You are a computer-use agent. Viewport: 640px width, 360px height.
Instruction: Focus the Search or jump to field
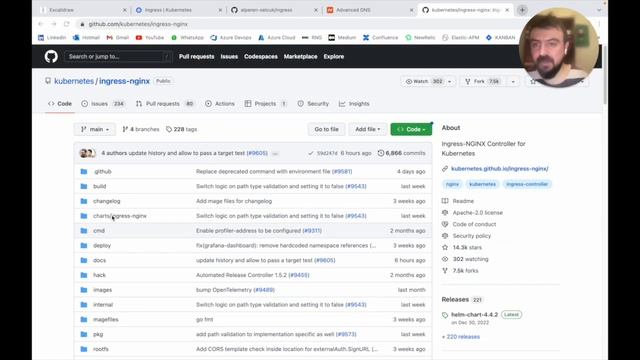click(x=118, y=56)
